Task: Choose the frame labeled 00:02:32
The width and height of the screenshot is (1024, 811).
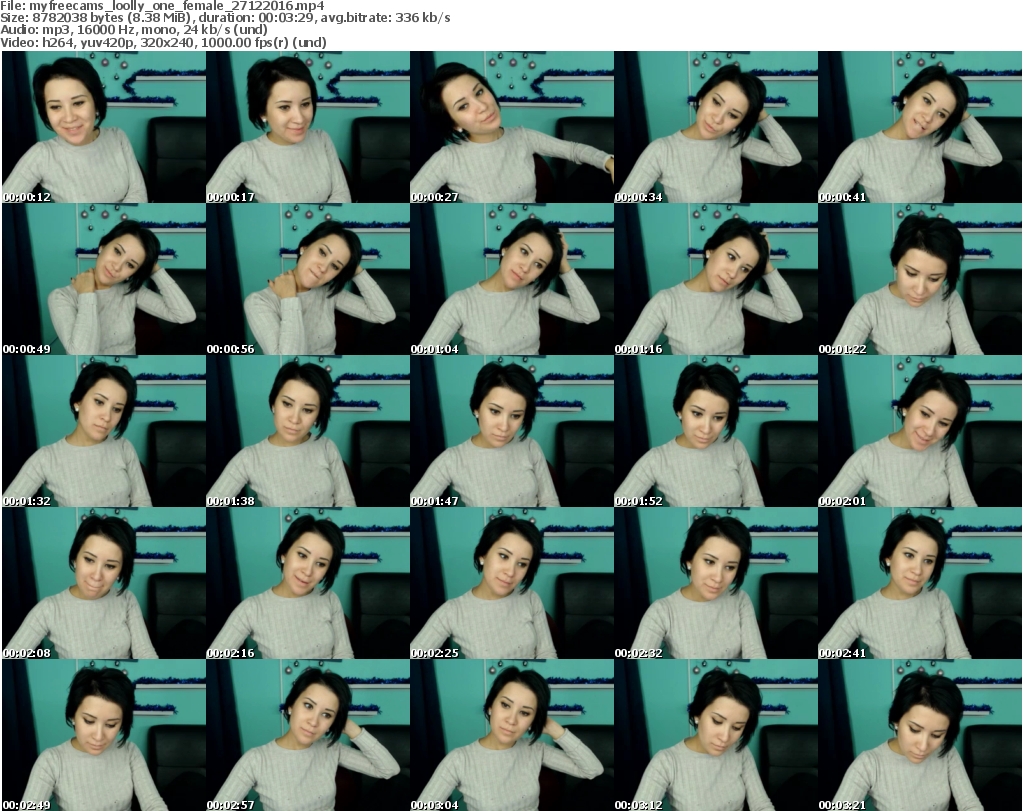Action: click(x=716, y=583)
